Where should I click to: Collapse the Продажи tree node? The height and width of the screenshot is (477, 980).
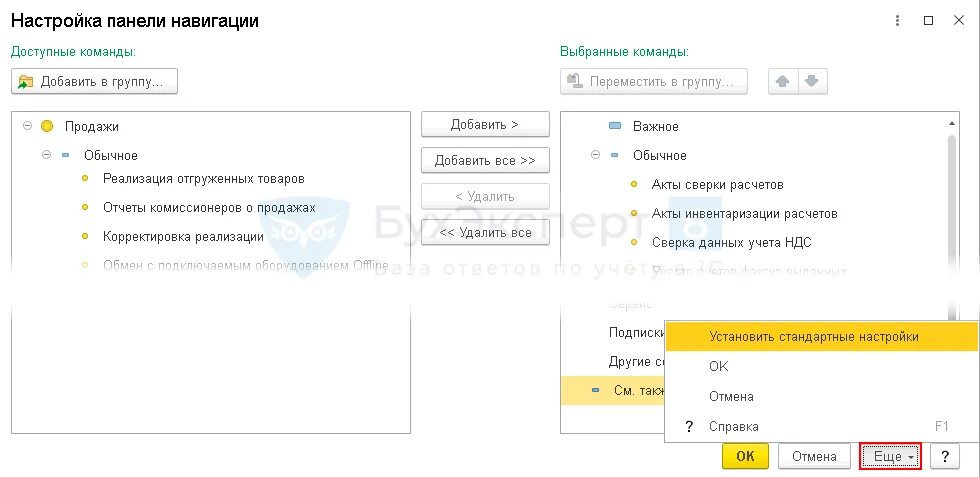(x=27, y=127)
